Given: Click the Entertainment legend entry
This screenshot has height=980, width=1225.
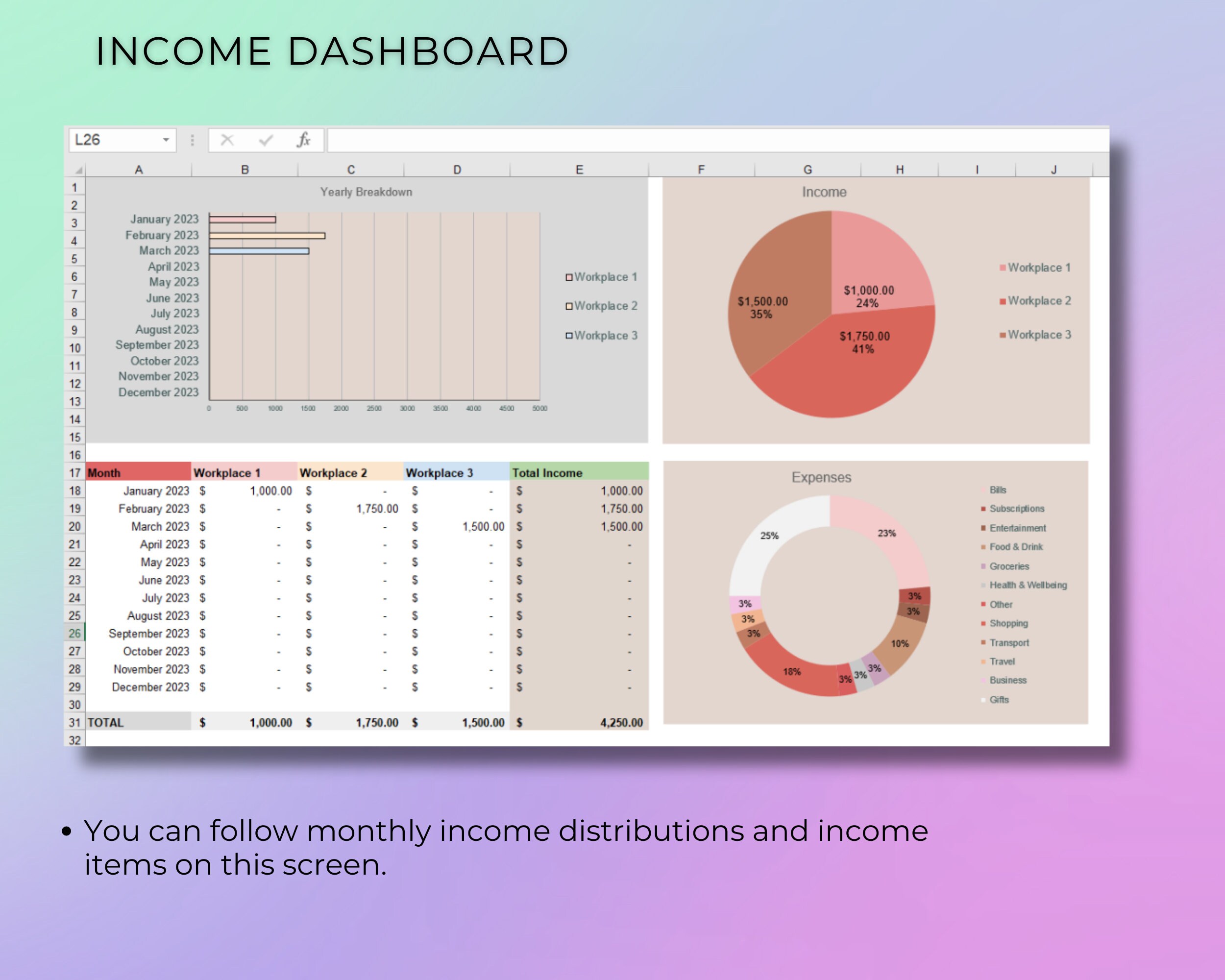Looking at the screenshot, I should click(x=1014, y=528).
